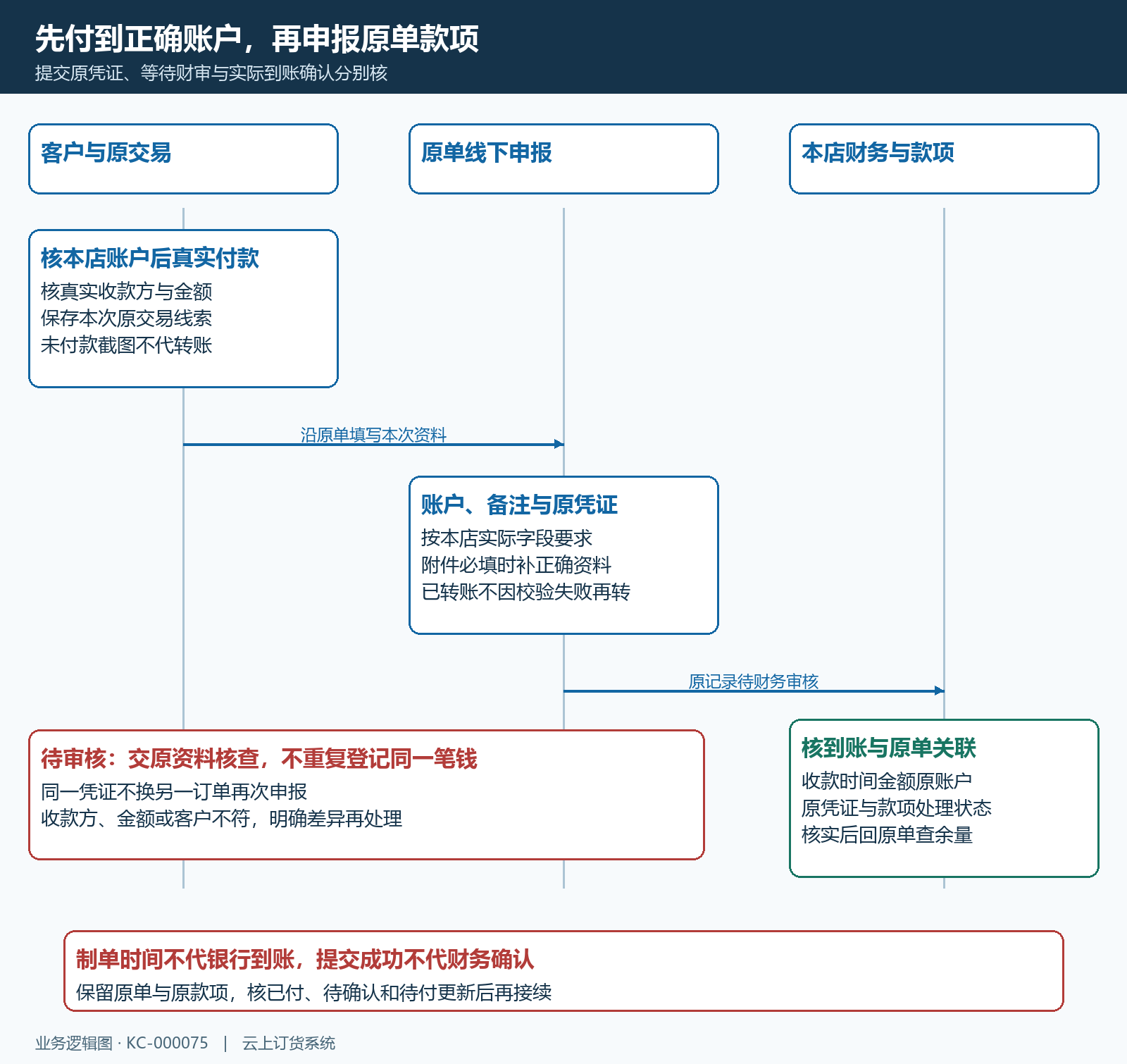Click the line 原凭证与款项处理状态
The width and height of the screenshot is (1127, 1064).
tap(897, 808)
